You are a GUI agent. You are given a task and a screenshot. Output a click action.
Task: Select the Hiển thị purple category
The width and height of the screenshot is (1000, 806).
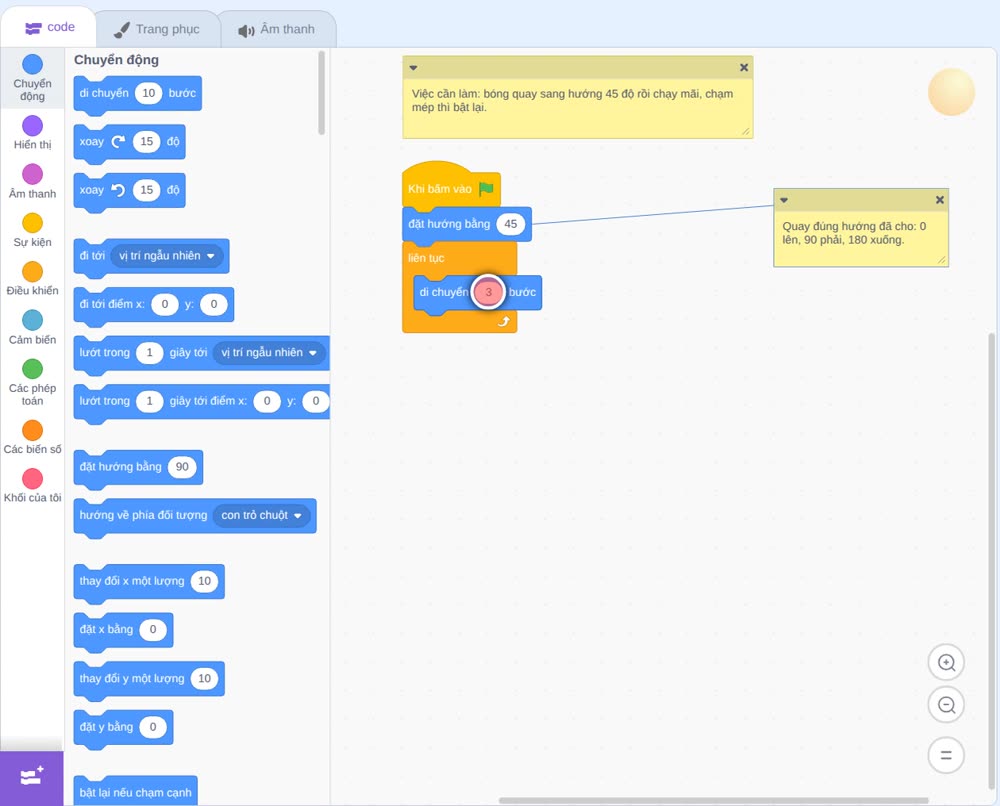pos(33,126)
